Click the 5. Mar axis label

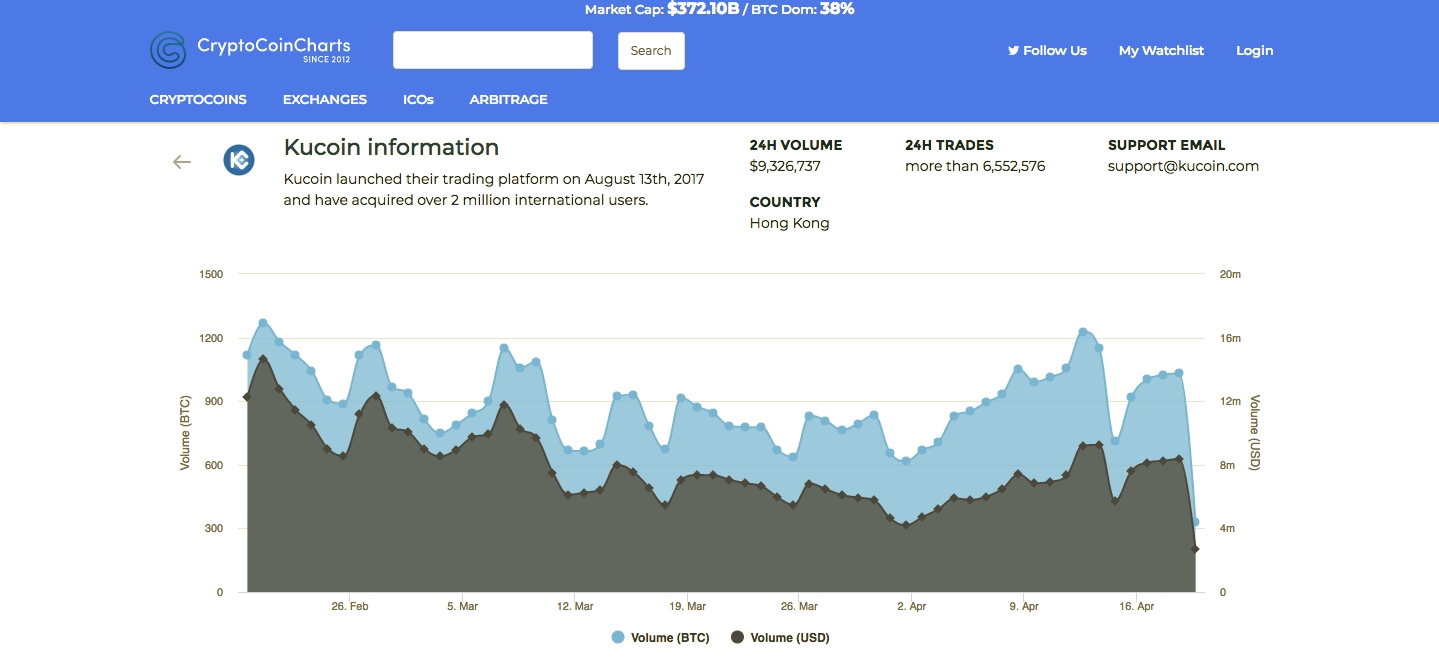462,606
